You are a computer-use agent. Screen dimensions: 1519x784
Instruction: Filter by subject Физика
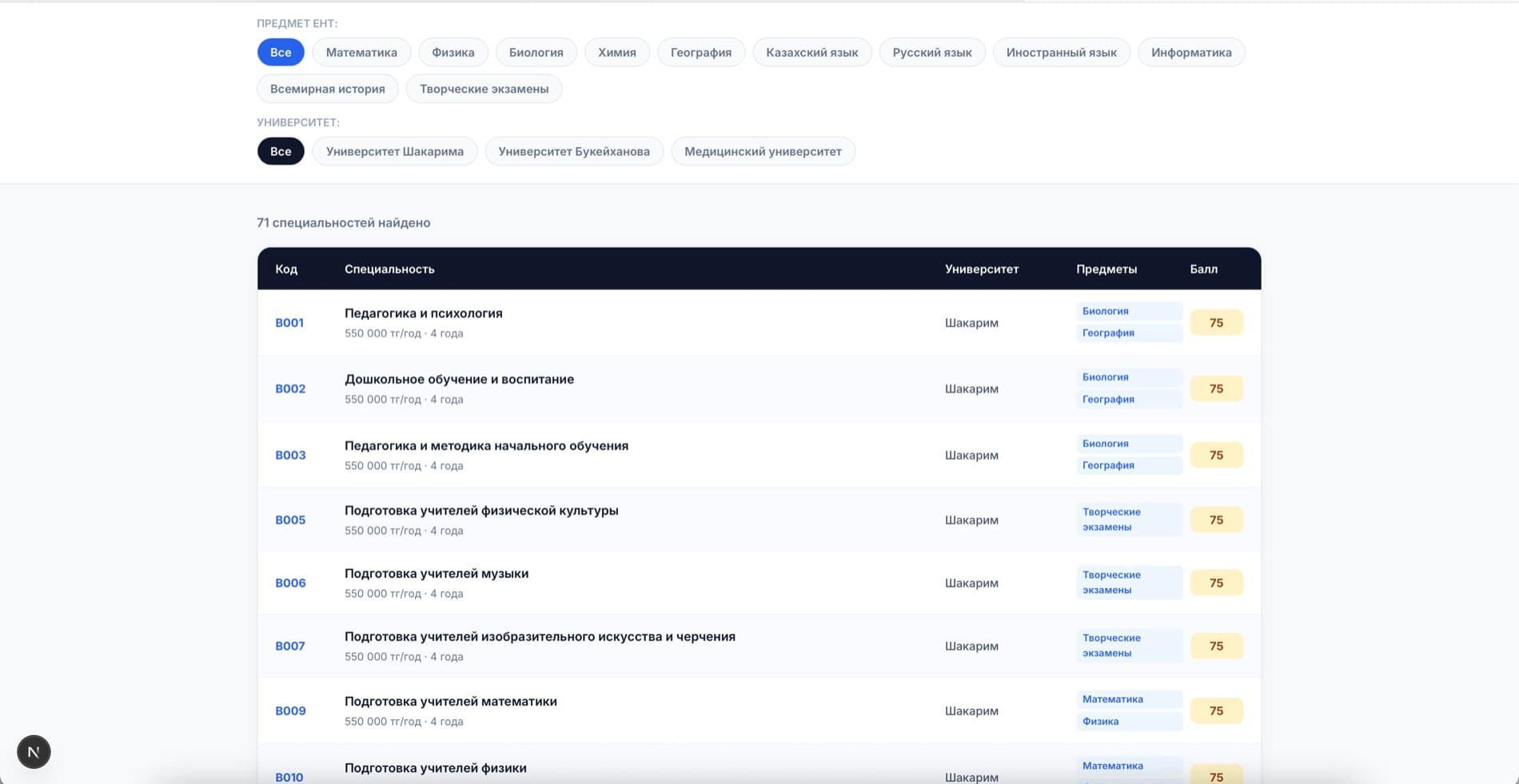(453, 53)
